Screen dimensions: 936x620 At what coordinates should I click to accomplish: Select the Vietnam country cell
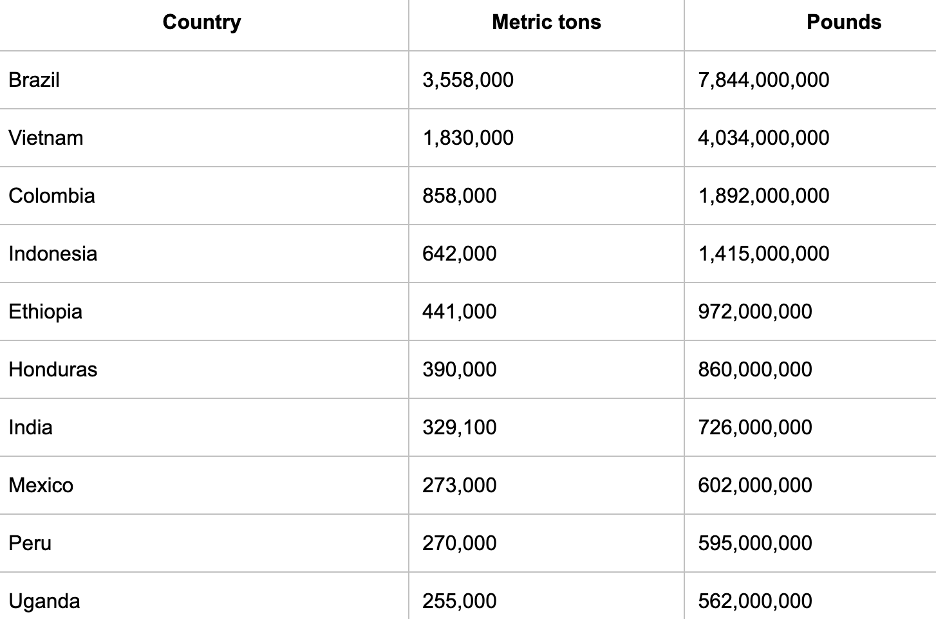[46, 138]
